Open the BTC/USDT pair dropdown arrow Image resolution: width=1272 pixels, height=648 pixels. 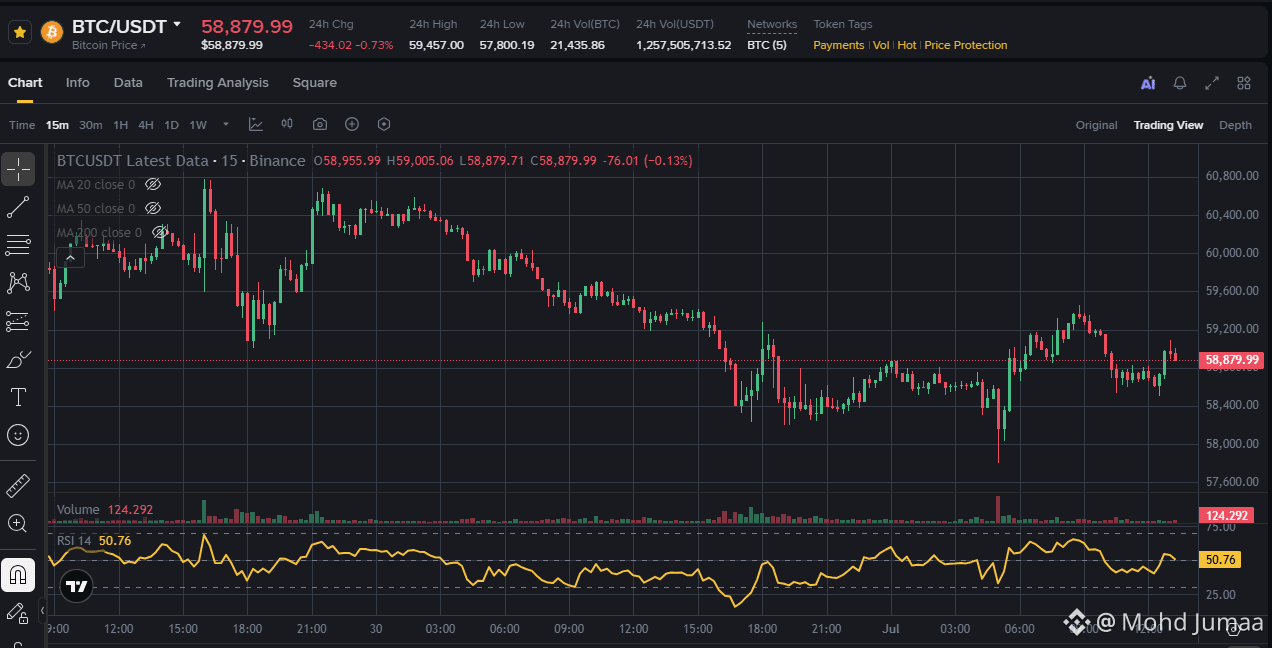coord(177,24)
